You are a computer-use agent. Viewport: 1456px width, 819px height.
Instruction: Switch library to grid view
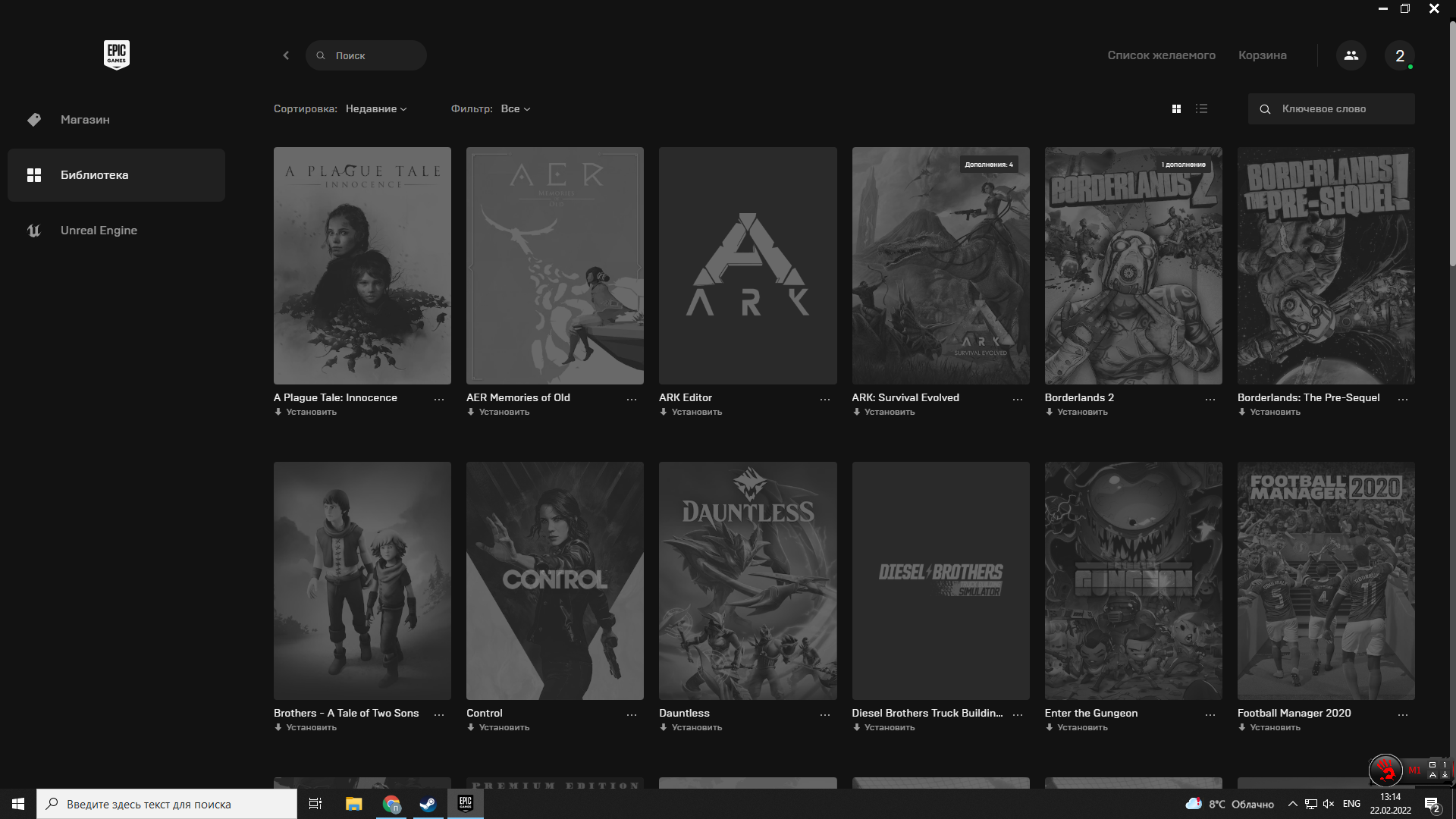click(x=1176, y=109)
